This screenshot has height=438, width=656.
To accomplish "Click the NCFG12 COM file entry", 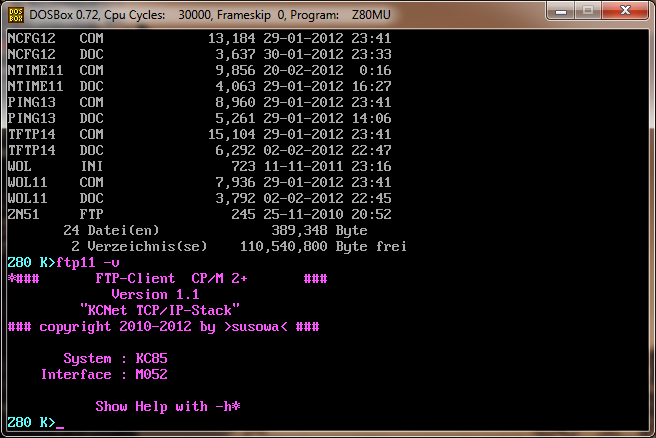I will click(56, 38).
